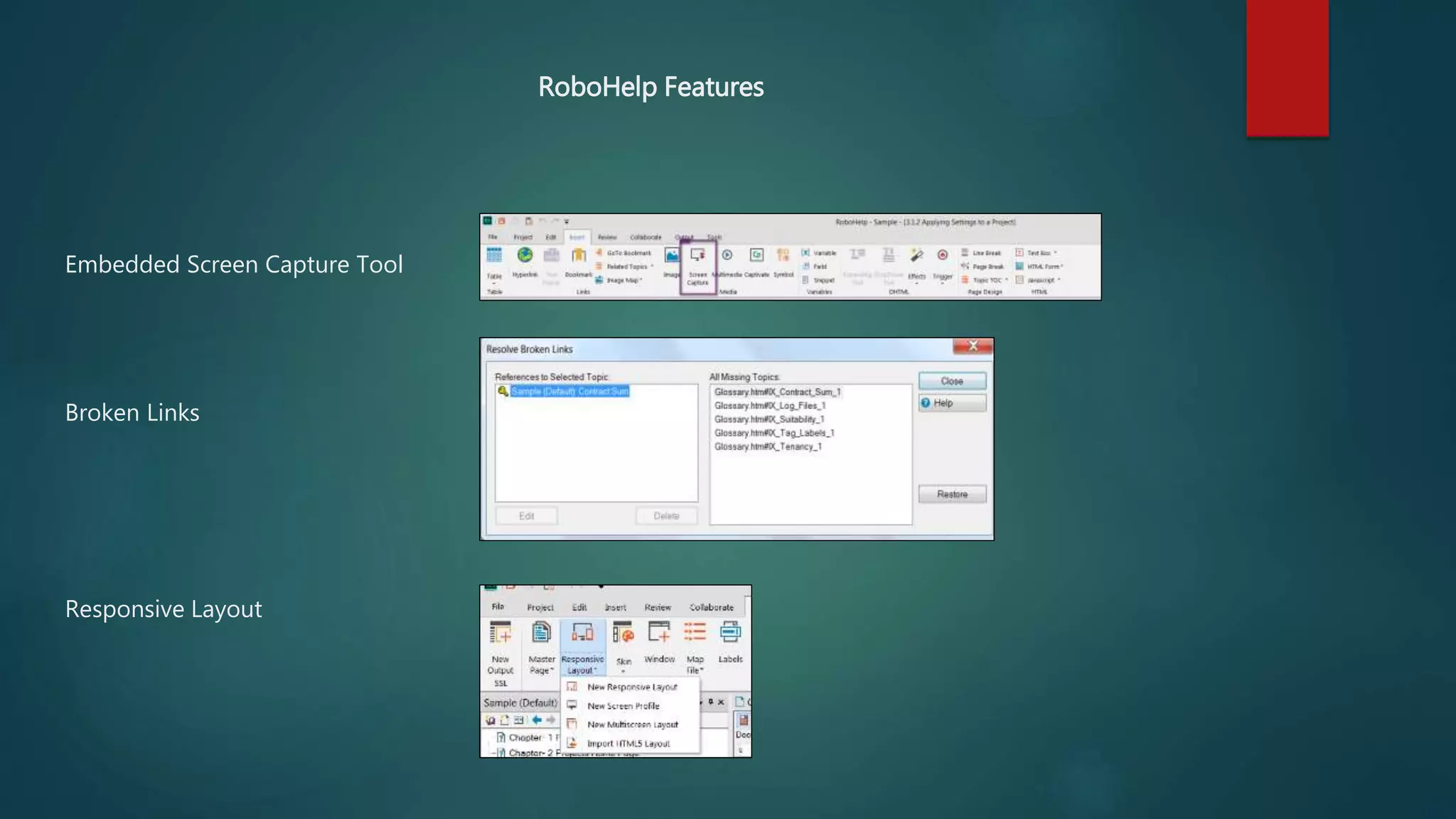Open the Text Box dropdown
This screenshot has height=819, width=1456.
point(1036,253)
